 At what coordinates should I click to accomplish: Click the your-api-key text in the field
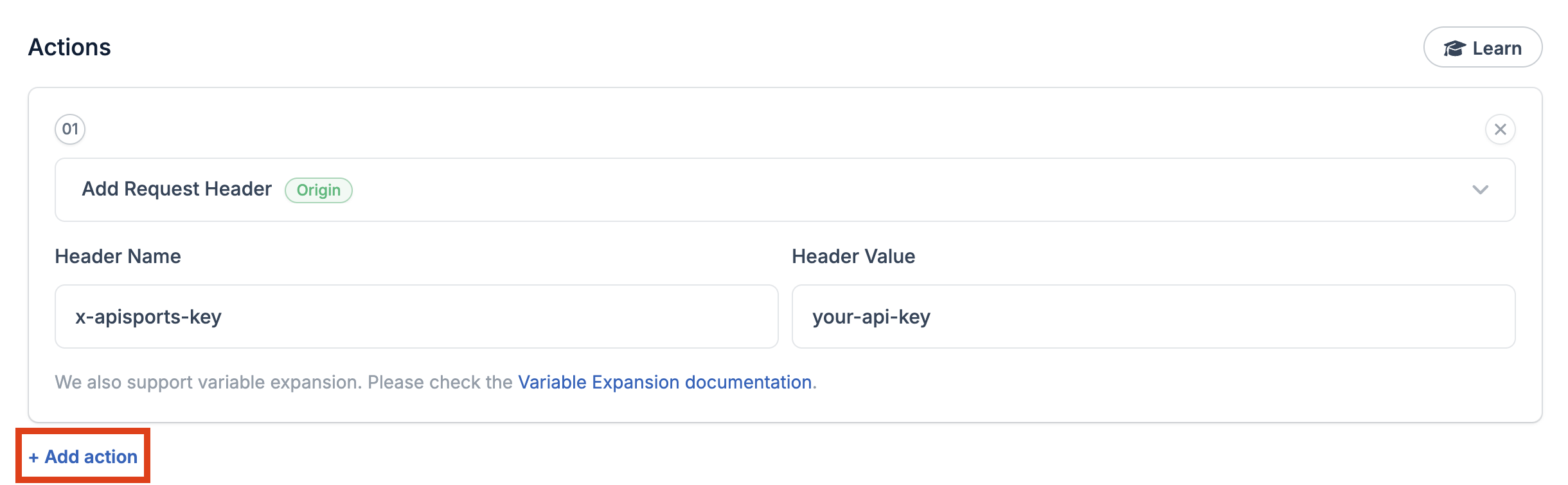(871, 317)
